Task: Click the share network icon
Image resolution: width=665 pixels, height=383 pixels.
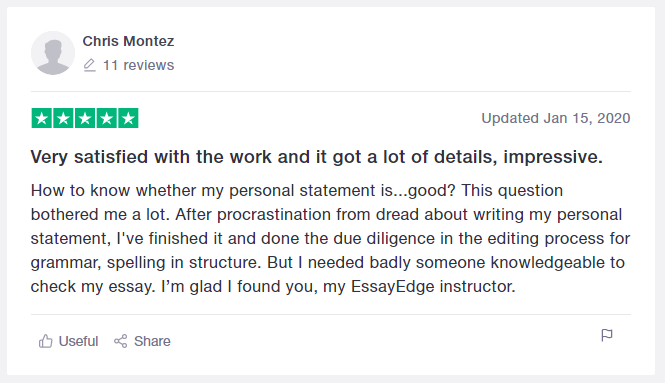Action: click(120, 341)
